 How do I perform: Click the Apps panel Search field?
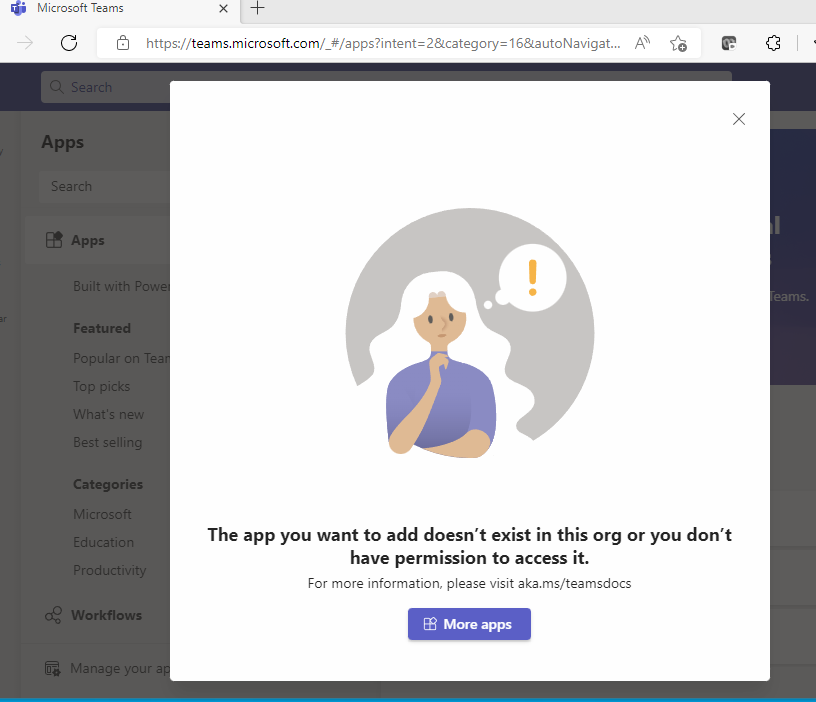[105, 186]
